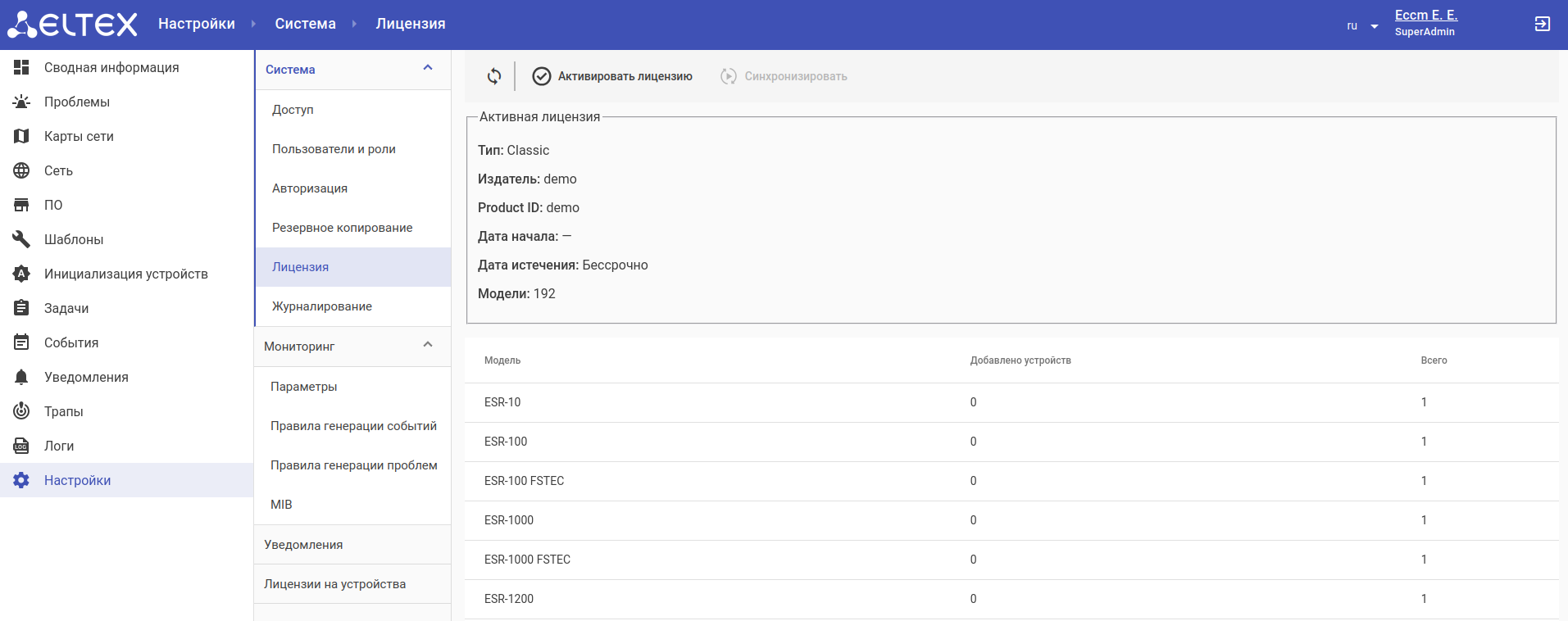Image resolution: width=1568 pixels, height=621 pixels.
Task: Click Активировать лицензию button
Action: 612,76
